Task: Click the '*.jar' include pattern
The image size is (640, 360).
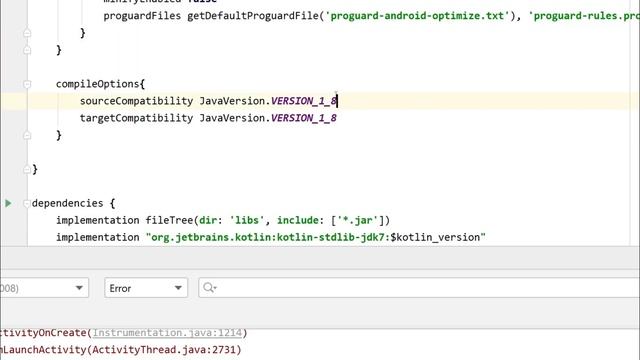Action: [358, 220]
